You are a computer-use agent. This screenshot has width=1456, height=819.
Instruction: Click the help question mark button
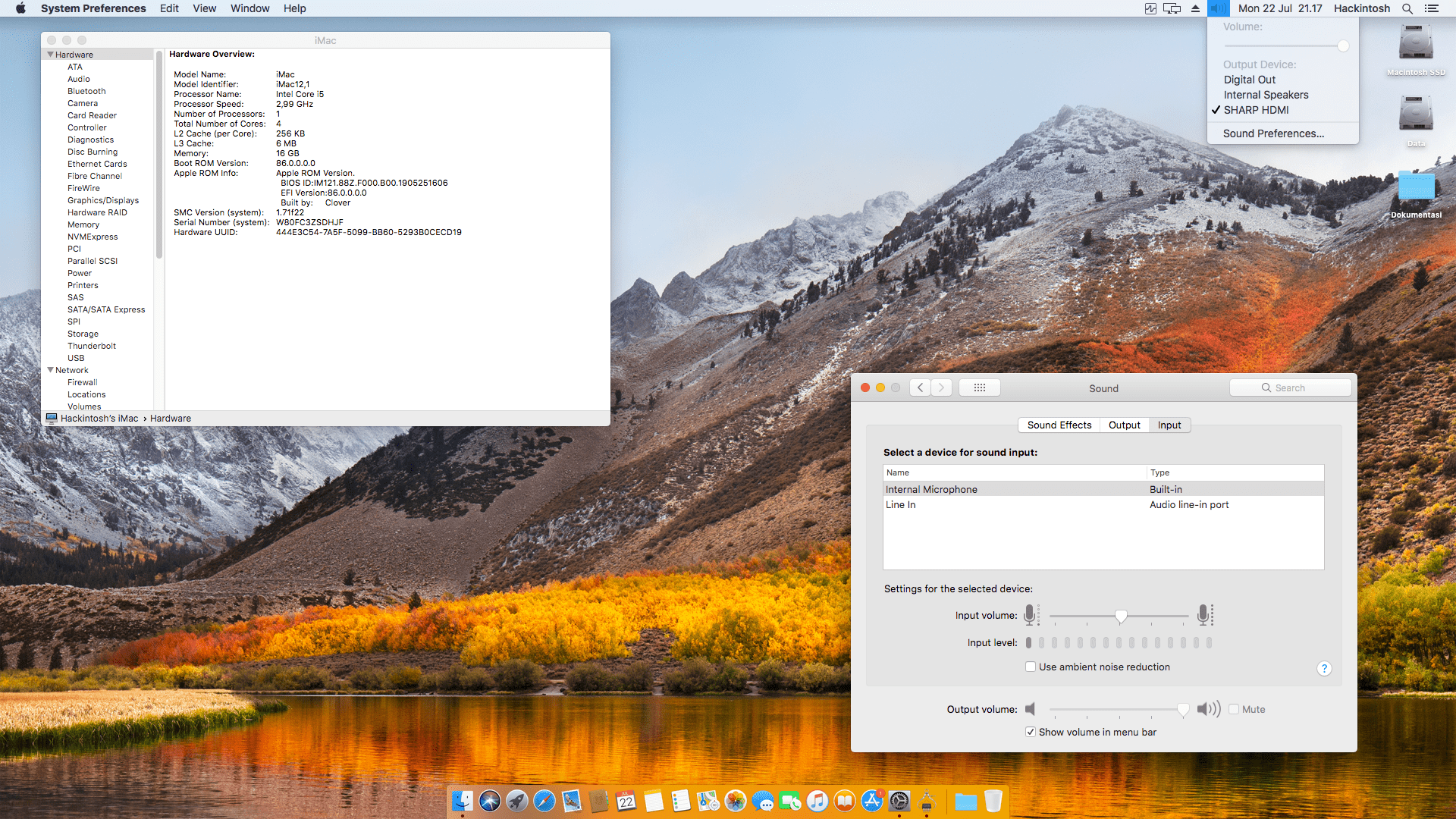1325,668
